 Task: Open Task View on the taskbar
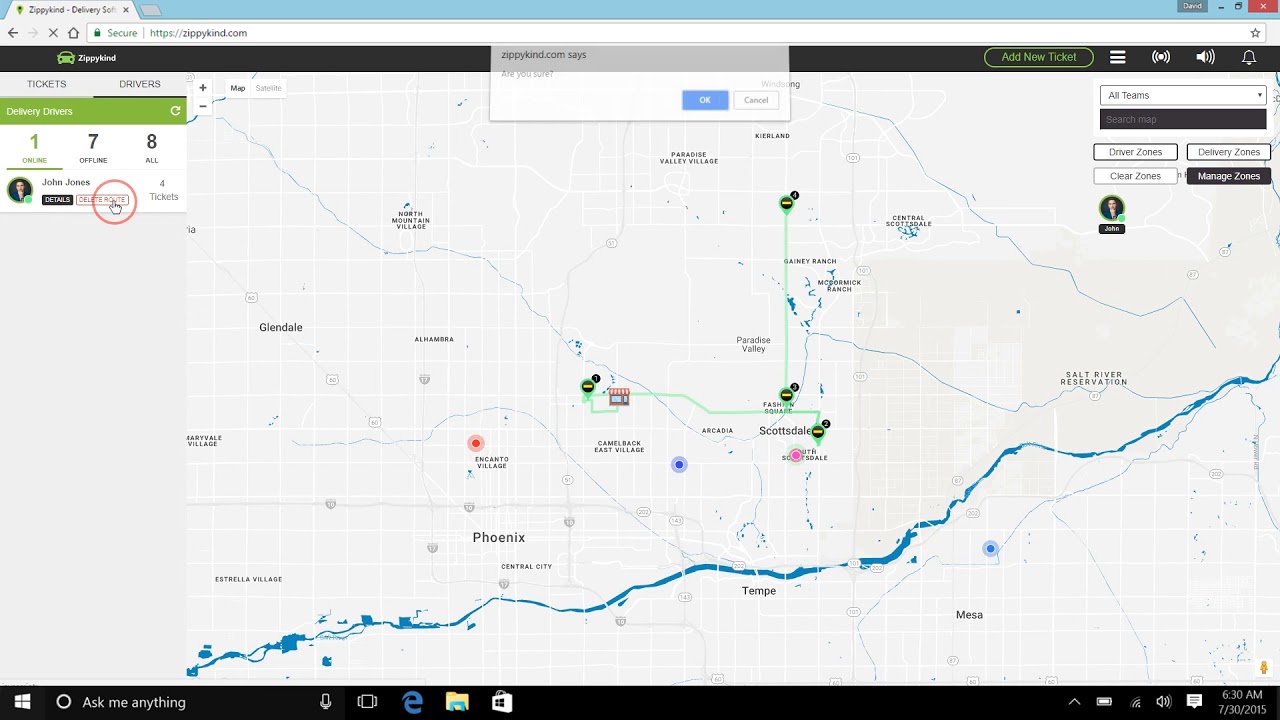coord(367,702)
